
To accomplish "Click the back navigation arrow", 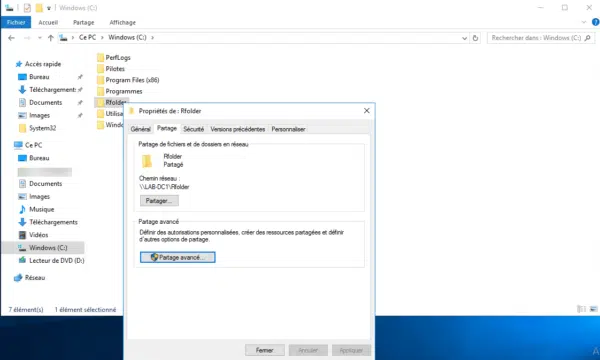I will 11,38.
